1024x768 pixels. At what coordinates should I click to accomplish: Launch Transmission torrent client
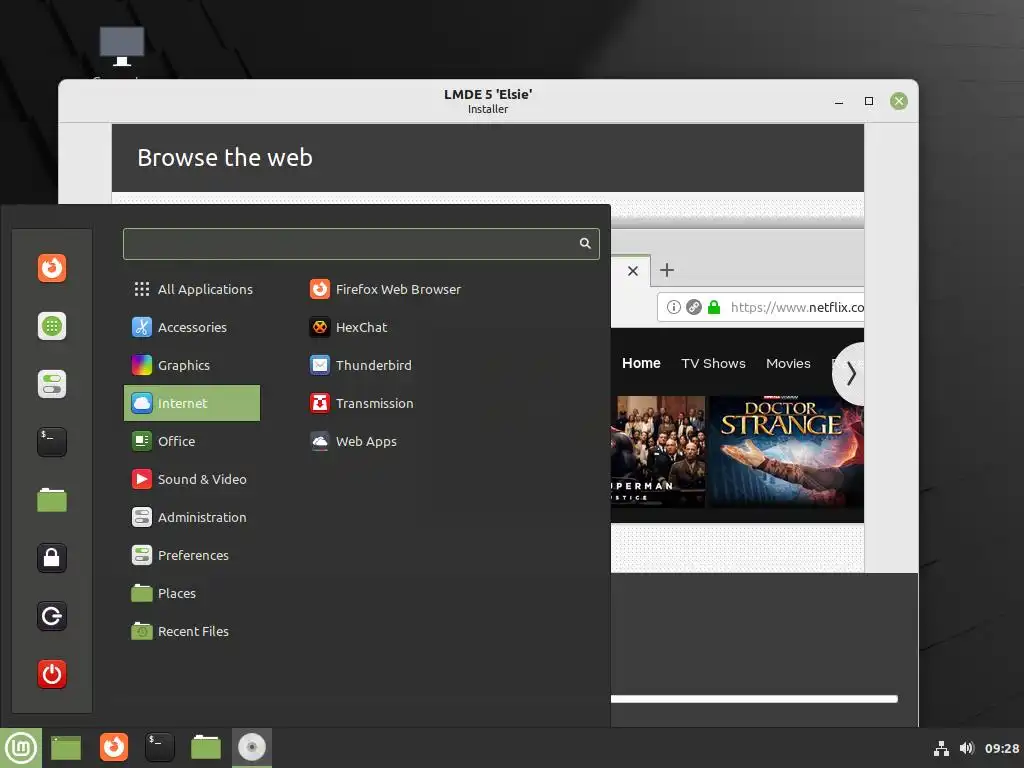pyautogui.click(x=362, y=403)
